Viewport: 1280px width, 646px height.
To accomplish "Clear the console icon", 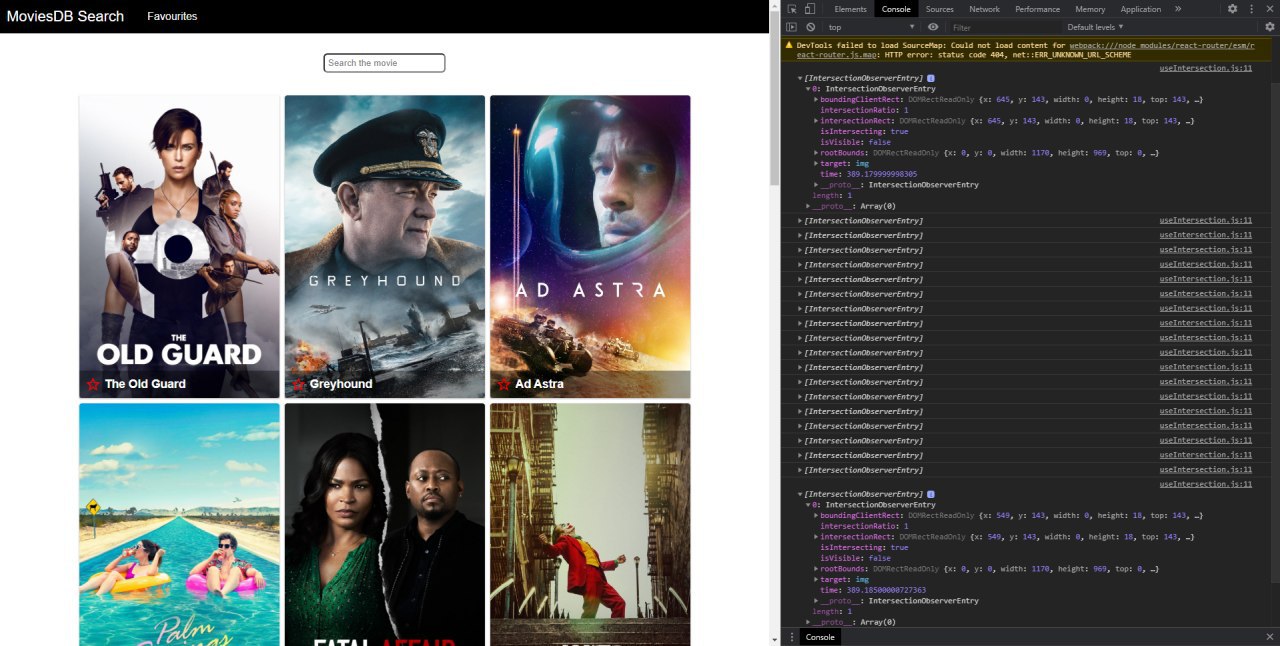I will (x=810, y=27).
